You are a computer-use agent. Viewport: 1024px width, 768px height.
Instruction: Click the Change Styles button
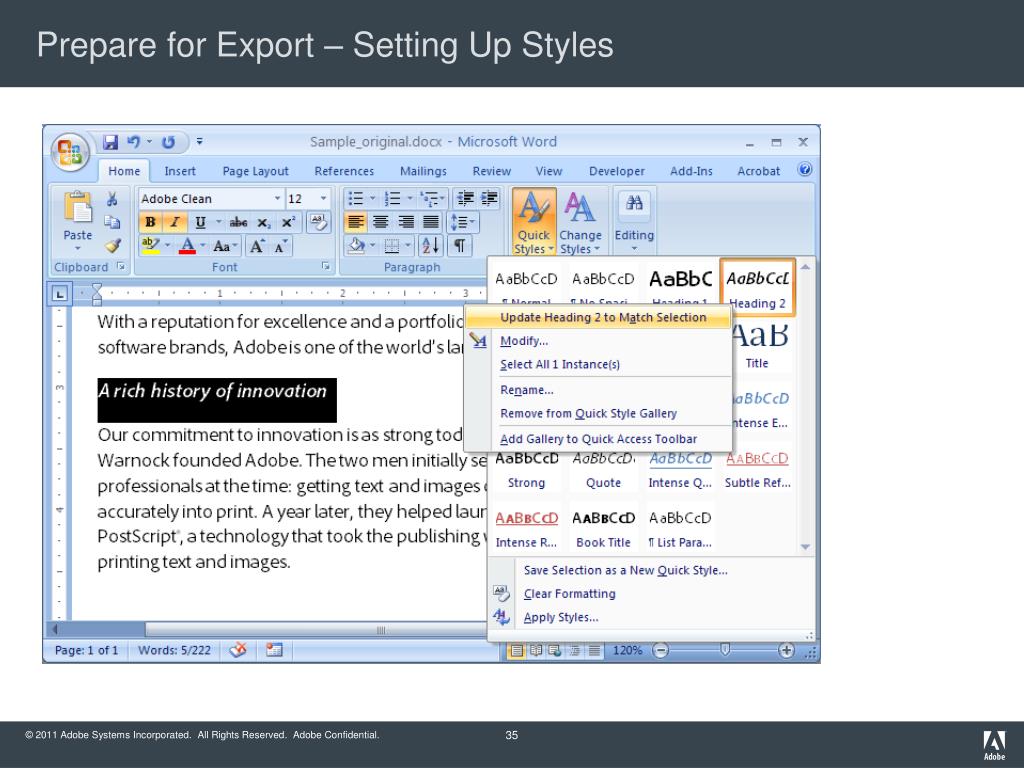[x=580, y=223]
